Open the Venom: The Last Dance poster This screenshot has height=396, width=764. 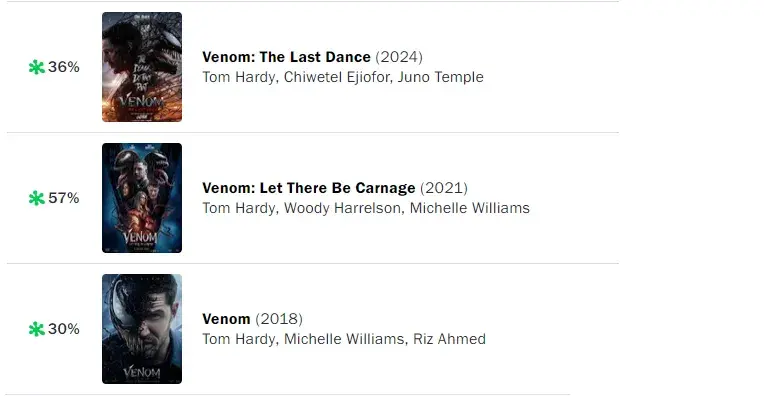point(142,67)
